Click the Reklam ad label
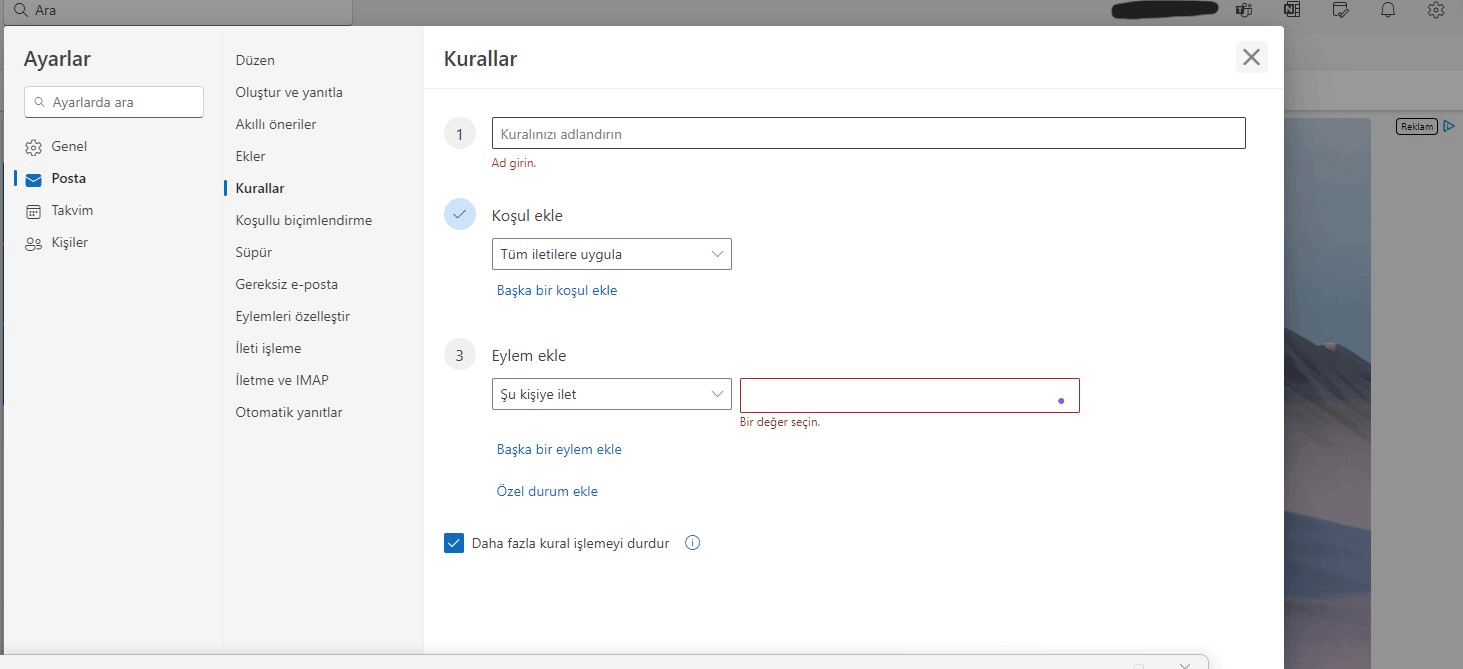 pyautogui.click(x=1416, y=126)
